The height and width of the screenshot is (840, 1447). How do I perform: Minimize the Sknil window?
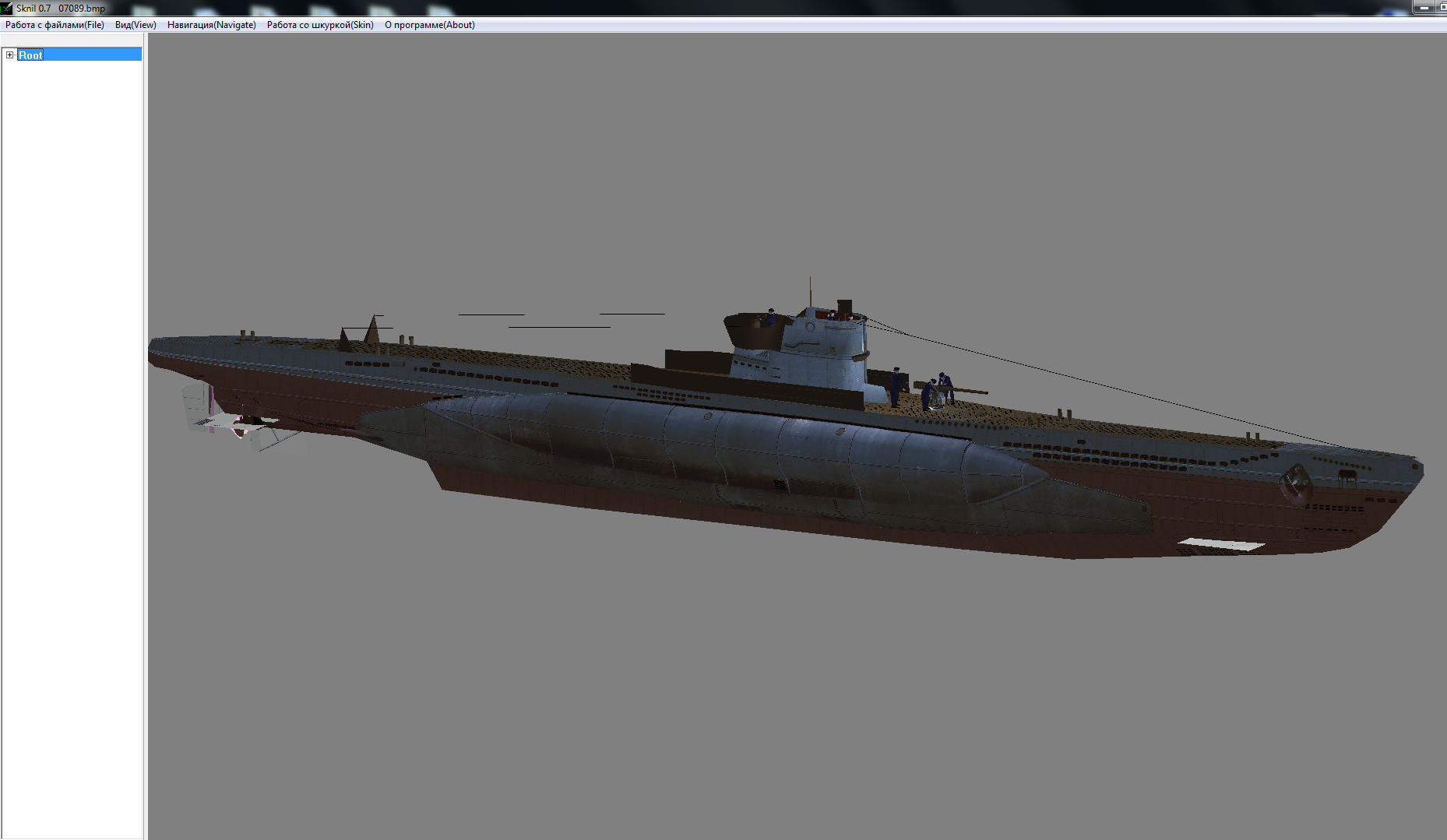tap(1424, 8)
